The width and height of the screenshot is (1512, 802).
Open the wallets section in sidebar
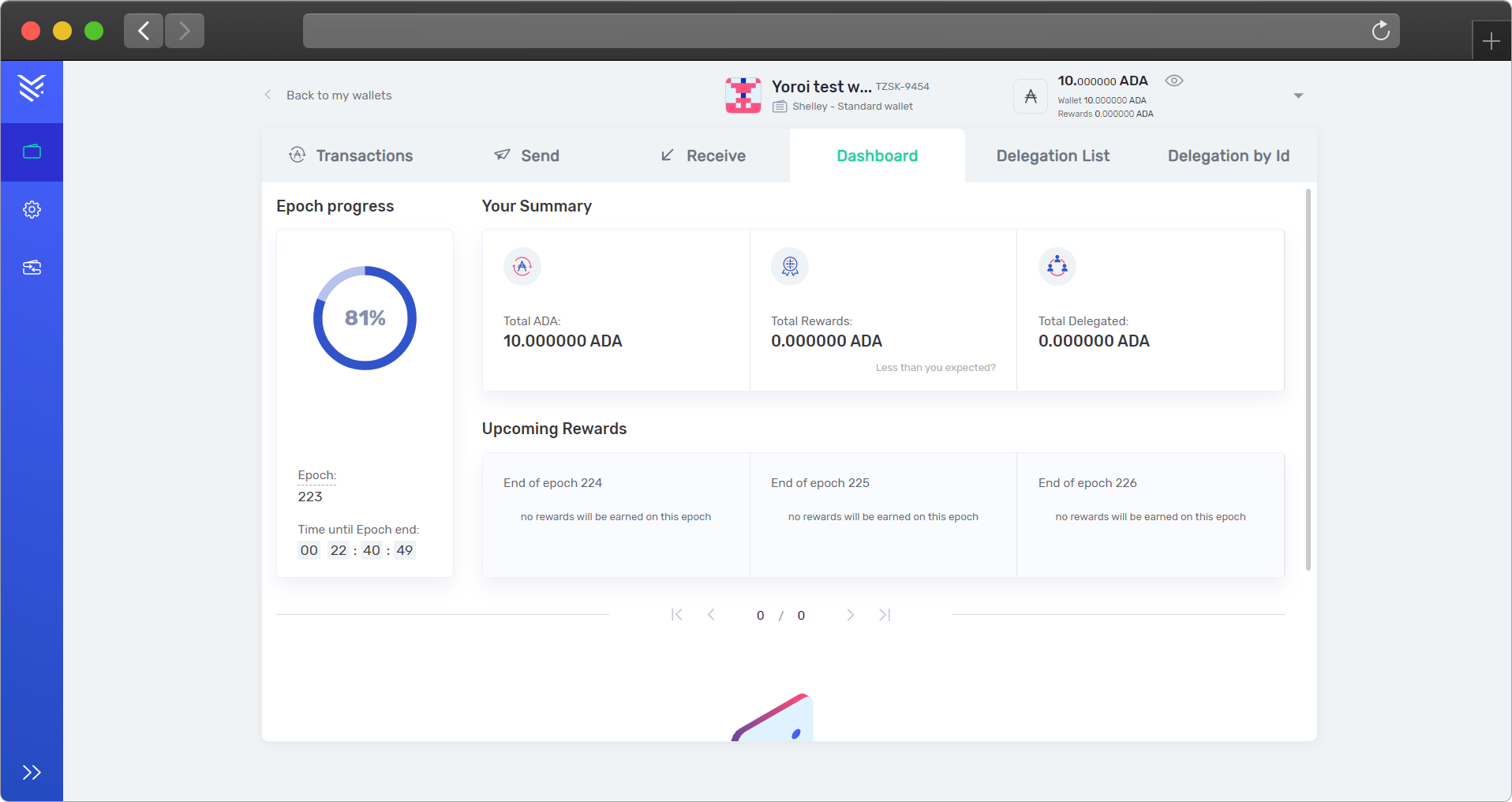coord(32,152)
